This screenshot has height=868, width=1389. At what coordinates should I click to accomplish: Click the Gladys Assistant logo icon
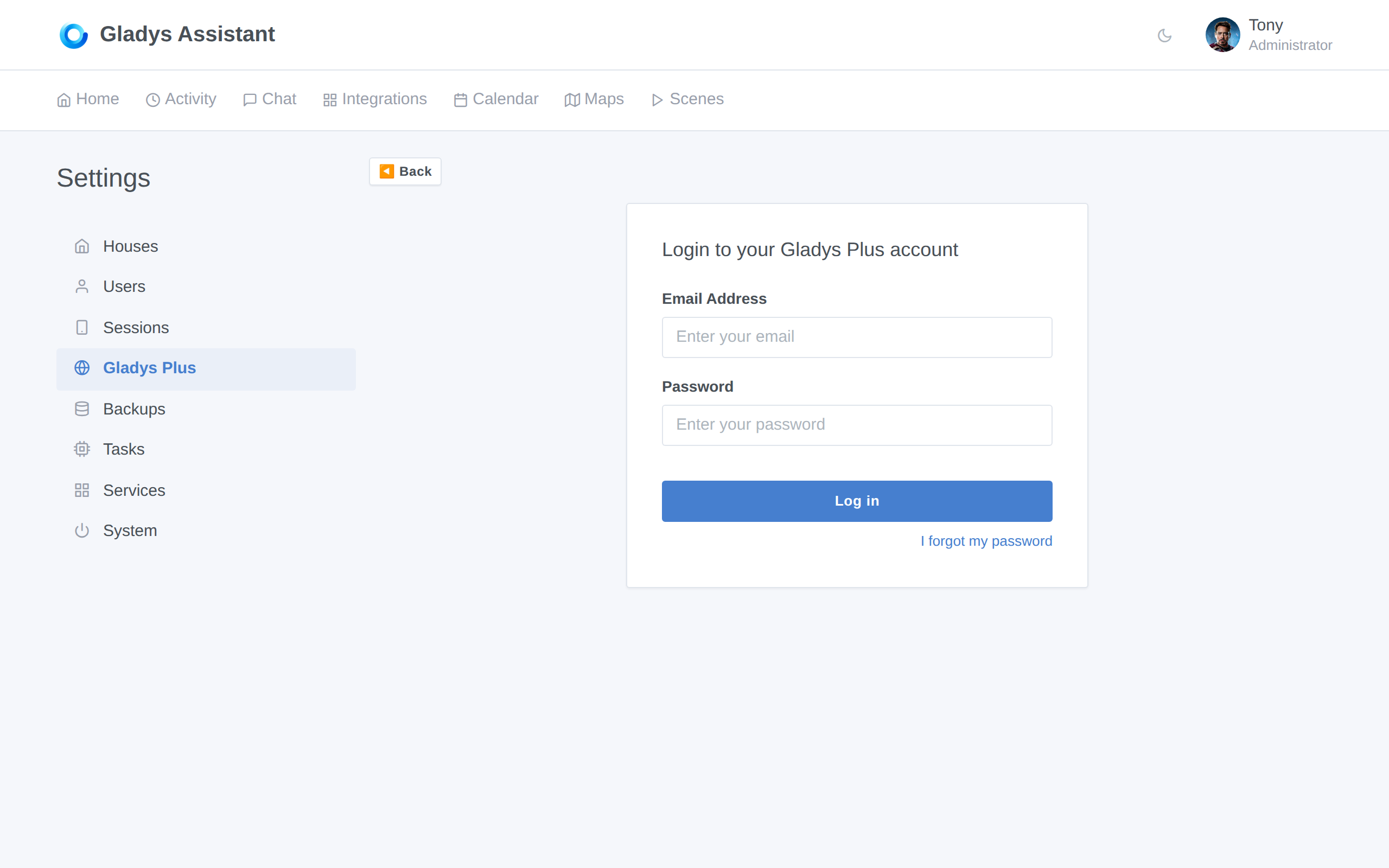(x=73, y=36)
